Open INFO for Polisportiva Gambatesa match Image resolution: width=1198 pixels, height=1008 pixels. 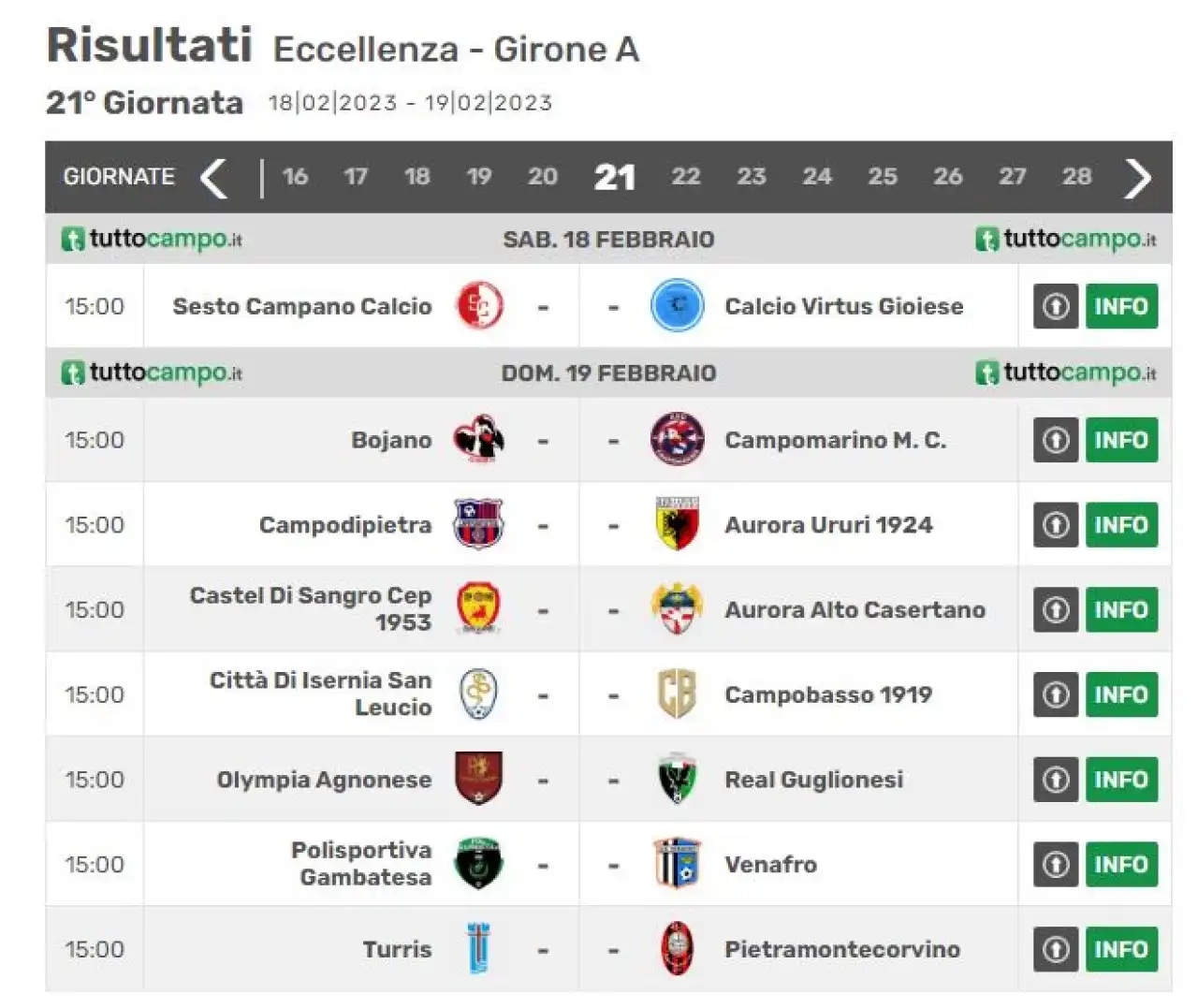pyautogui.click(x=1121, y=864)
